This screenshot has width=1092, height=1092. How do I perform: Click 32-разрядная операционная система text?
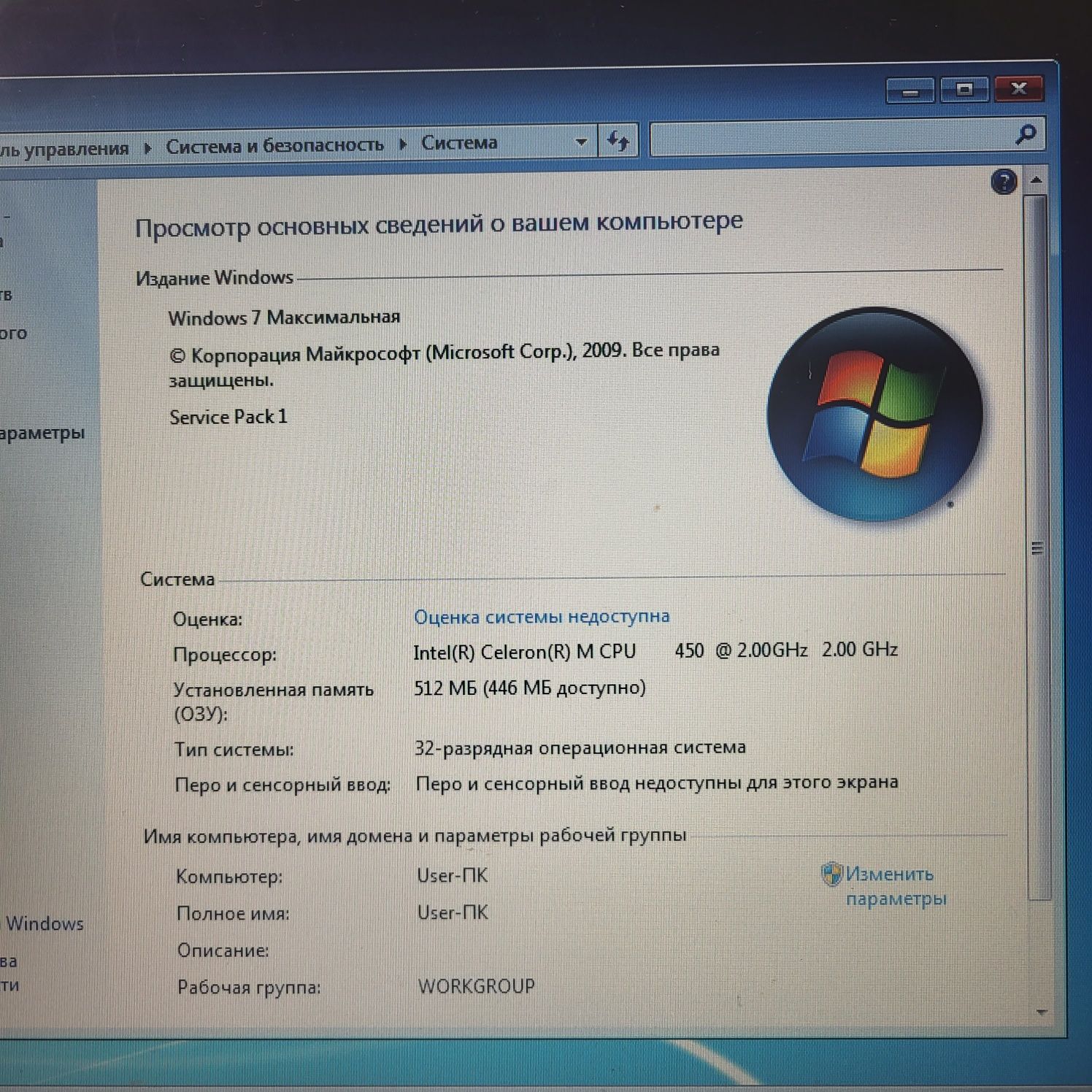[x=580, y=747]
